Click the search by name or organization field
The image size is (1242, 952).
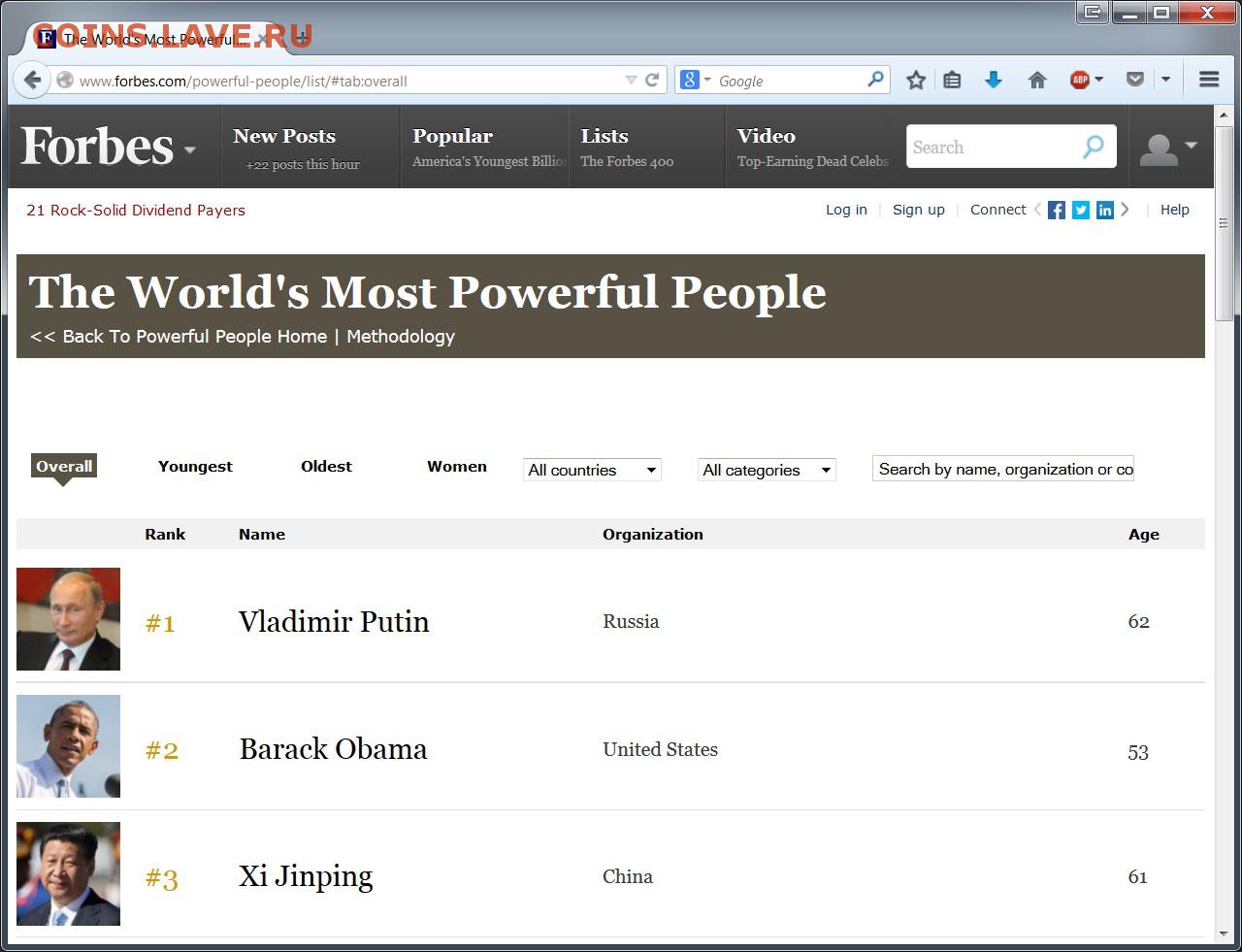(x=1003, y=469)
